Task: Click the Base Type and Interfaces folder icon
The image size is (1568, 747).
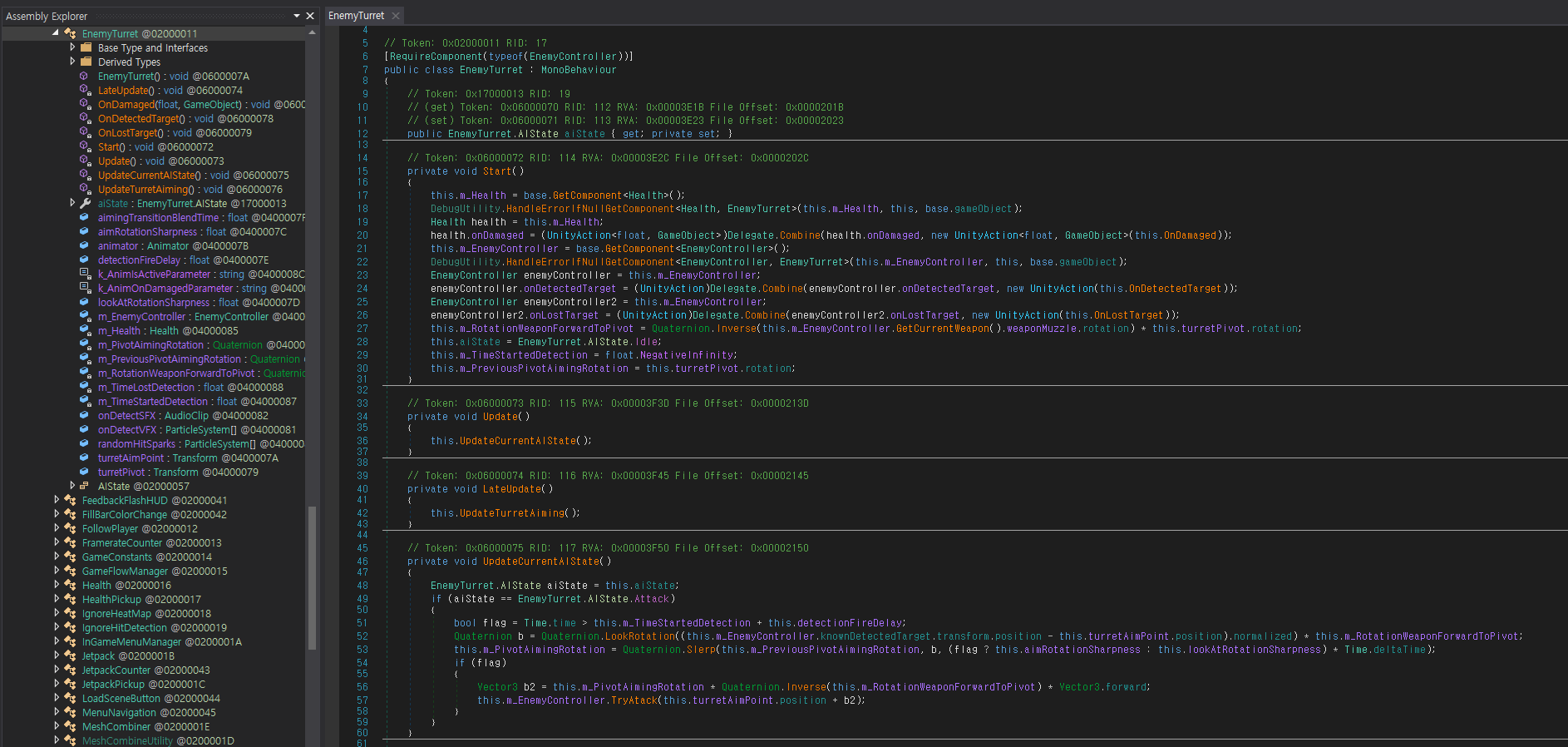Action: pyautogui.click(x=86, y=47)
